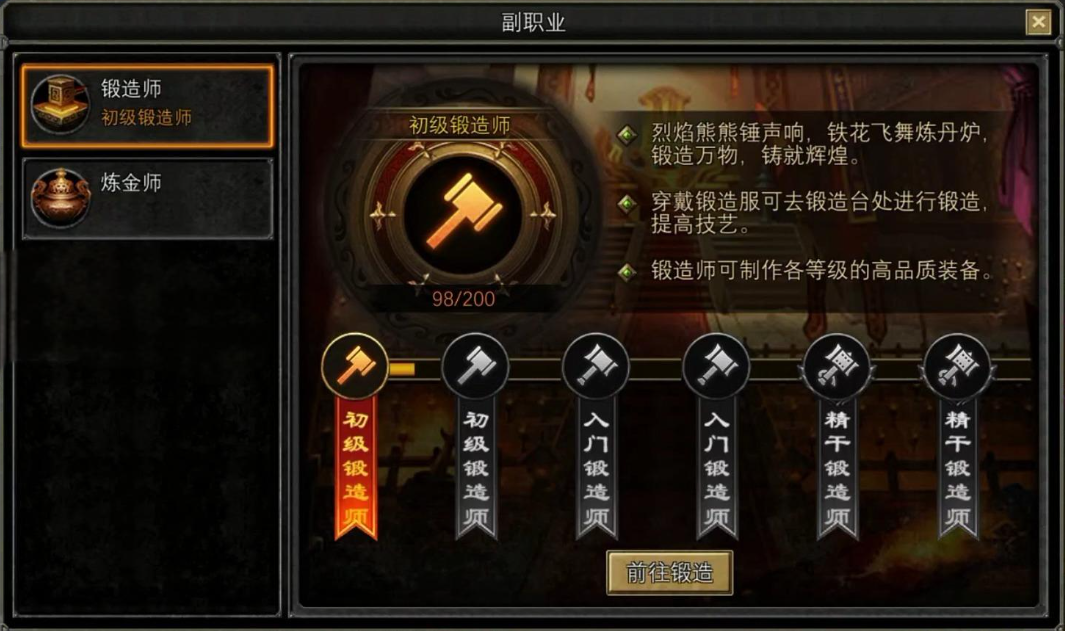Click the last rank icon above 精干锻造师

956,366
